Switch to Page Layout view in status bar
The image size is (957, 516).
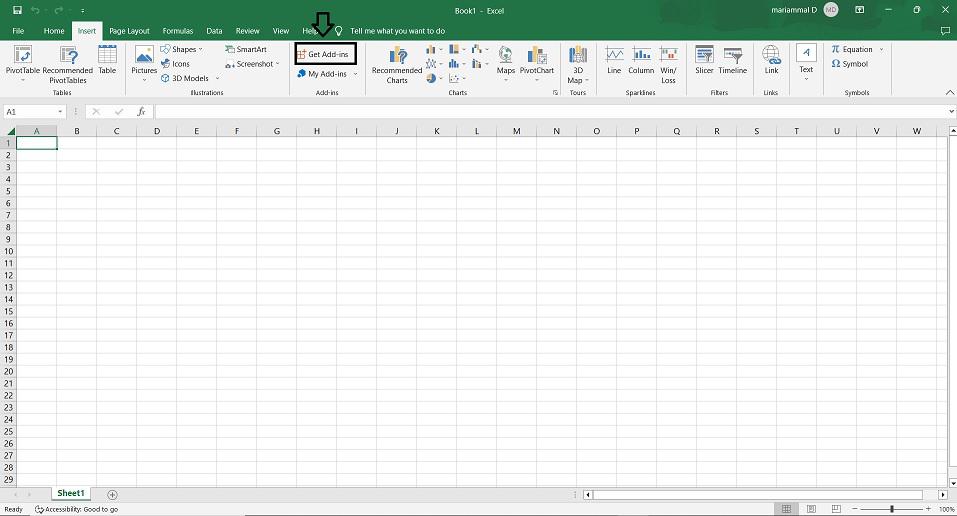(811, 509)
